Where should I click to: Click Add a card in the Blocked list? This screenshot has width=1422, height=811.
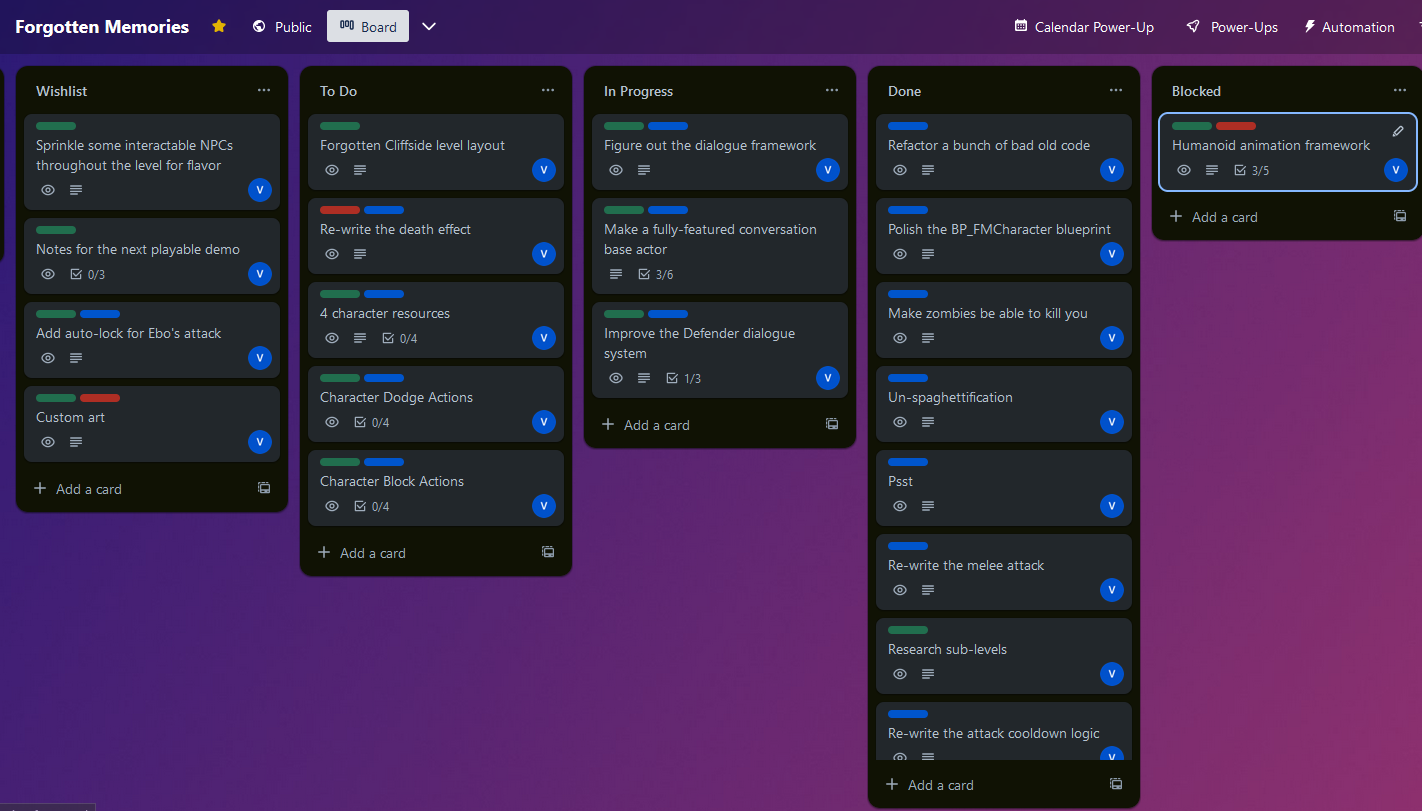(1214, 216)
